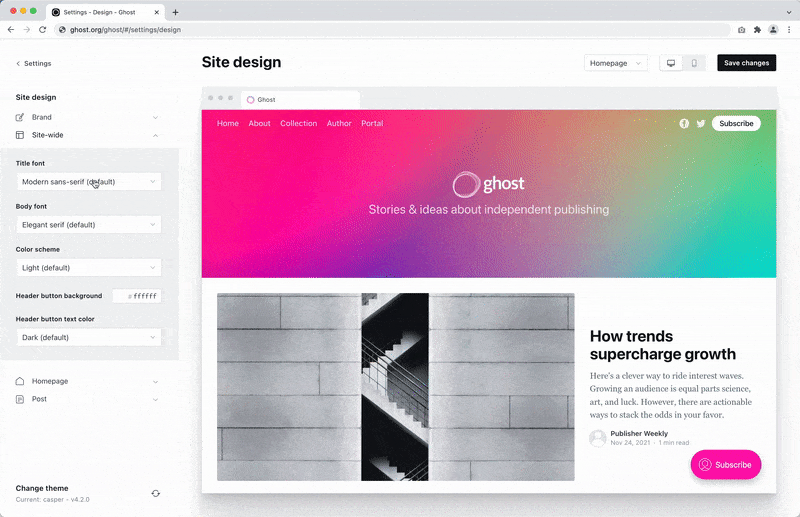
Task: Click Portal in preview navigation
Action: click(x=372, y=124)
